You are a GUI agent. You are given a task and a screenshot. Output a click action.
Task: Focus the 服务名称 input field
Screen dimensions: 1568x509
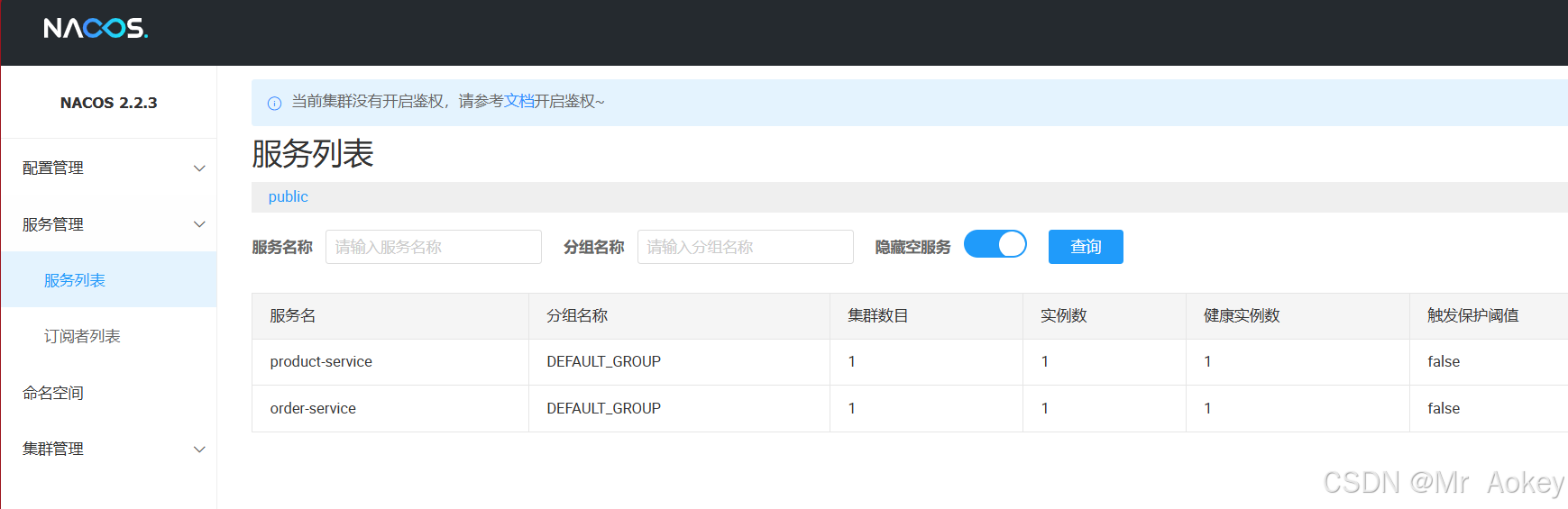[434, 247]
